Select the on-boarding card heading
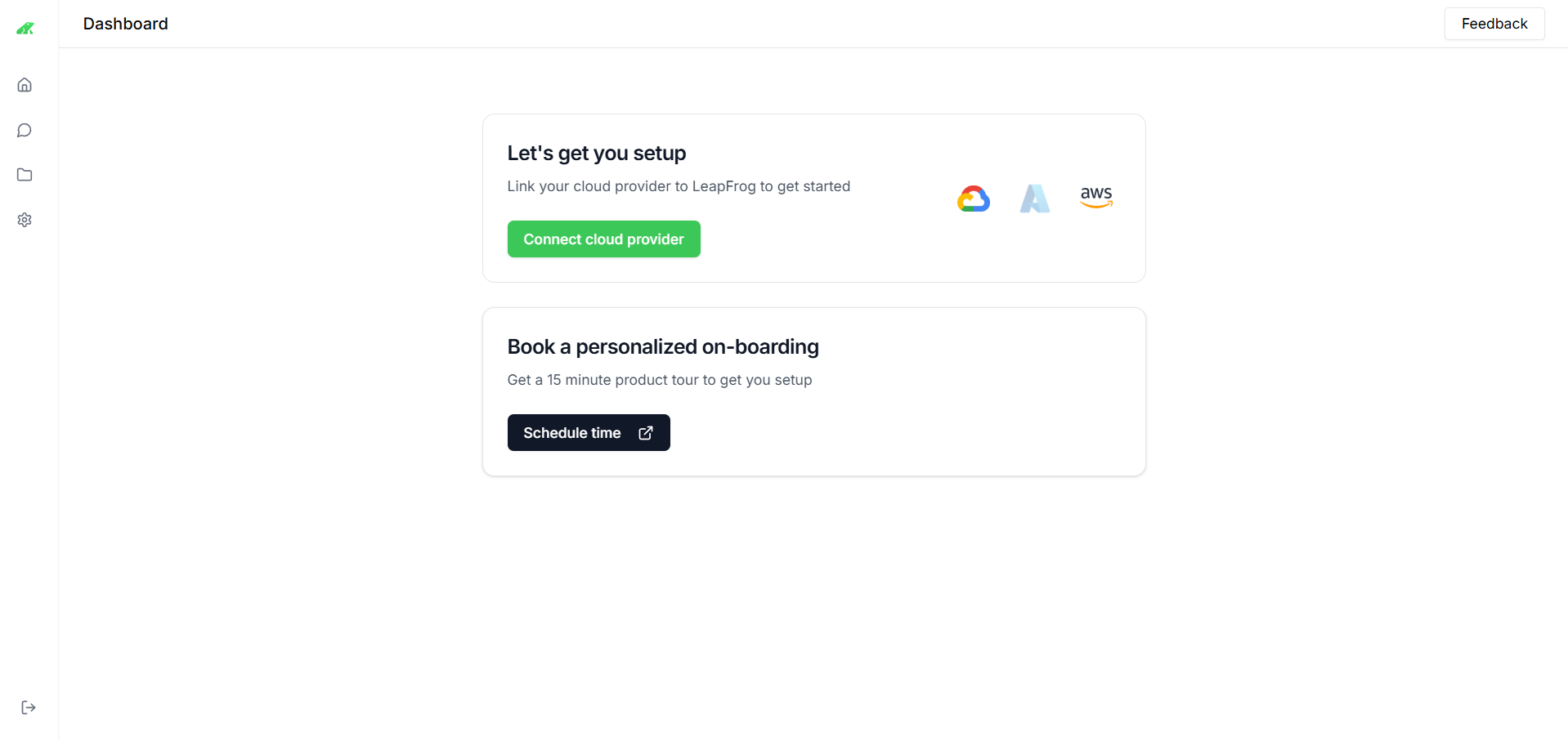The height and width of the screenshot is (741, 1568). (x=663, y=346)
